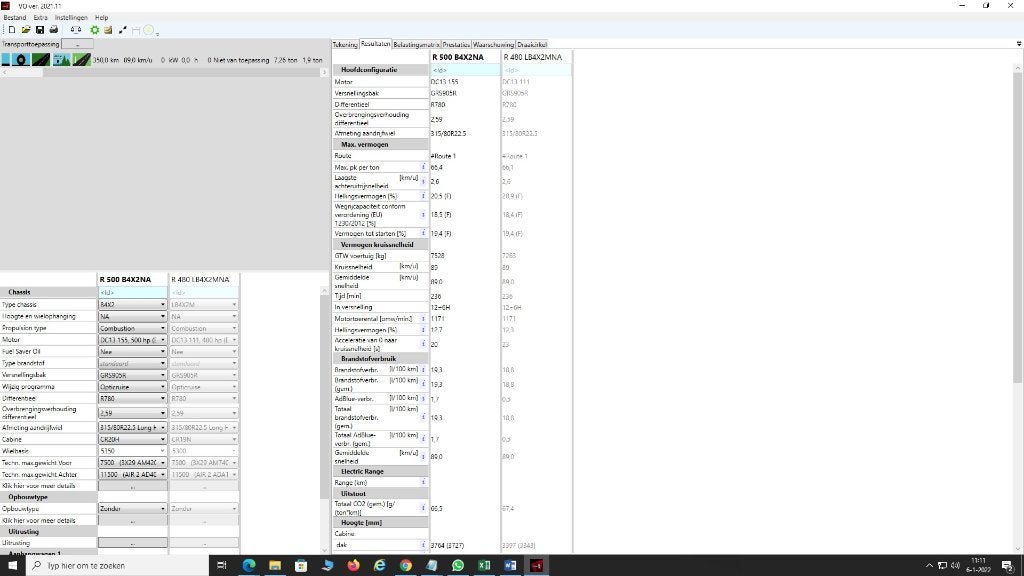Click the yellow notes toolbar icon

point(108,30)
